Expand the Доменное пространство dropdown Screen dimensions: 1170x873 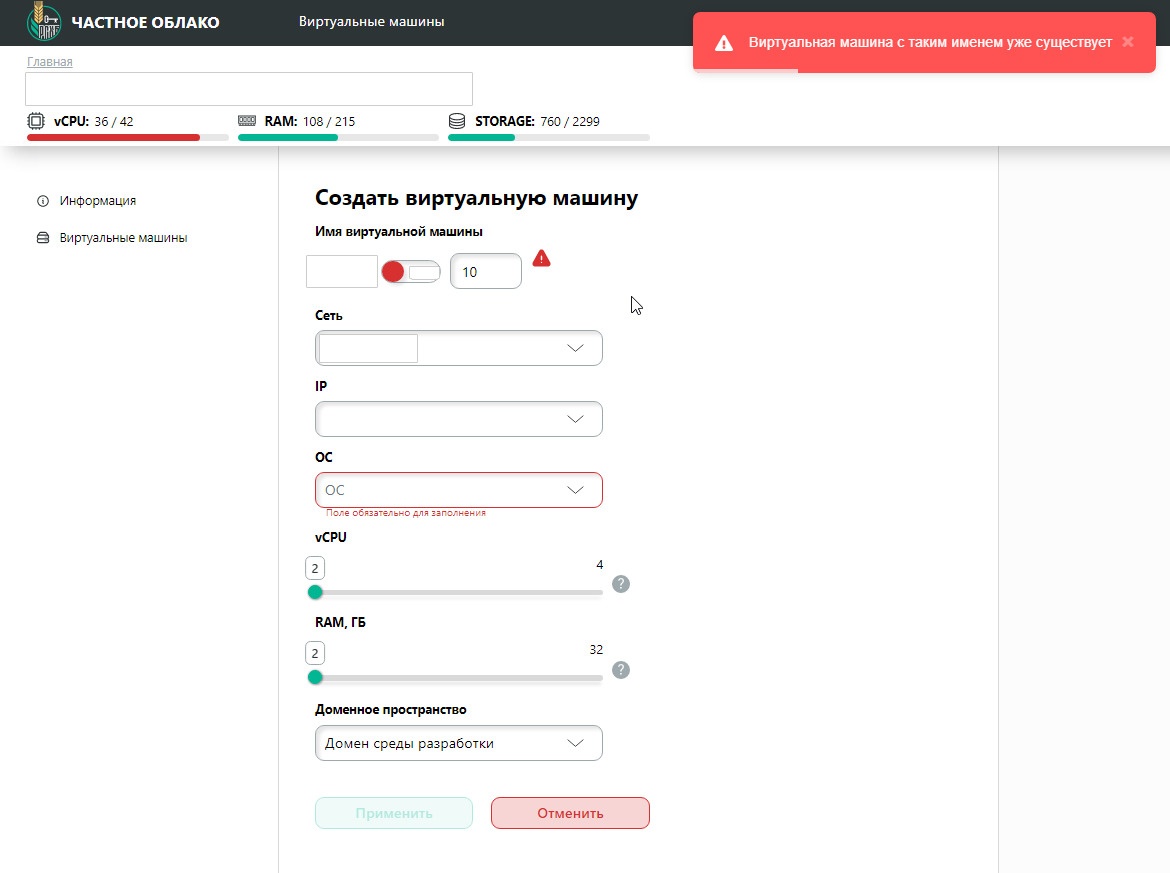tap(575, 743)
